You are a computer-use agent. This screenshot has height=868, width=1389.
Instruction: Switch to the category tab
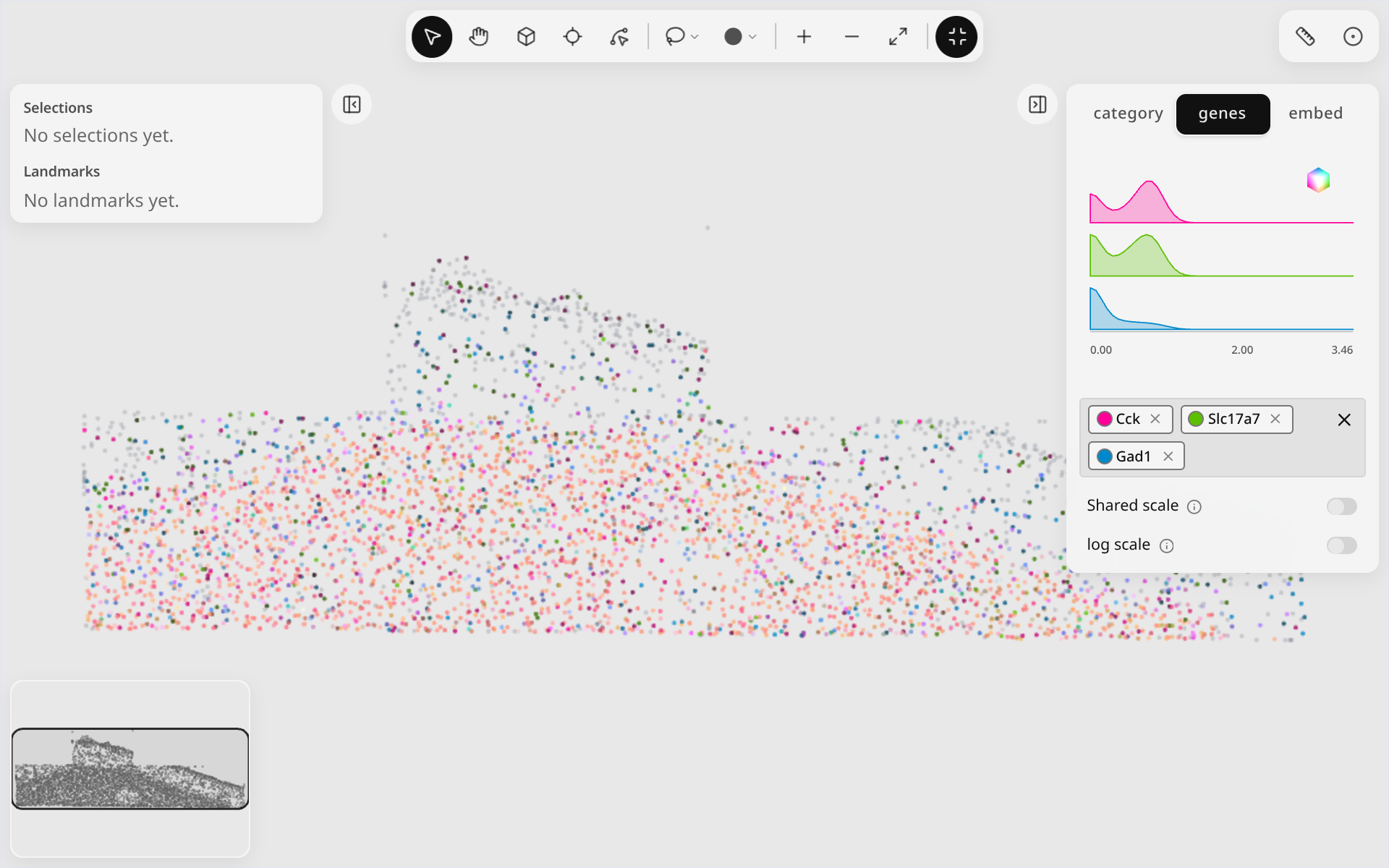pos(1128,114)
